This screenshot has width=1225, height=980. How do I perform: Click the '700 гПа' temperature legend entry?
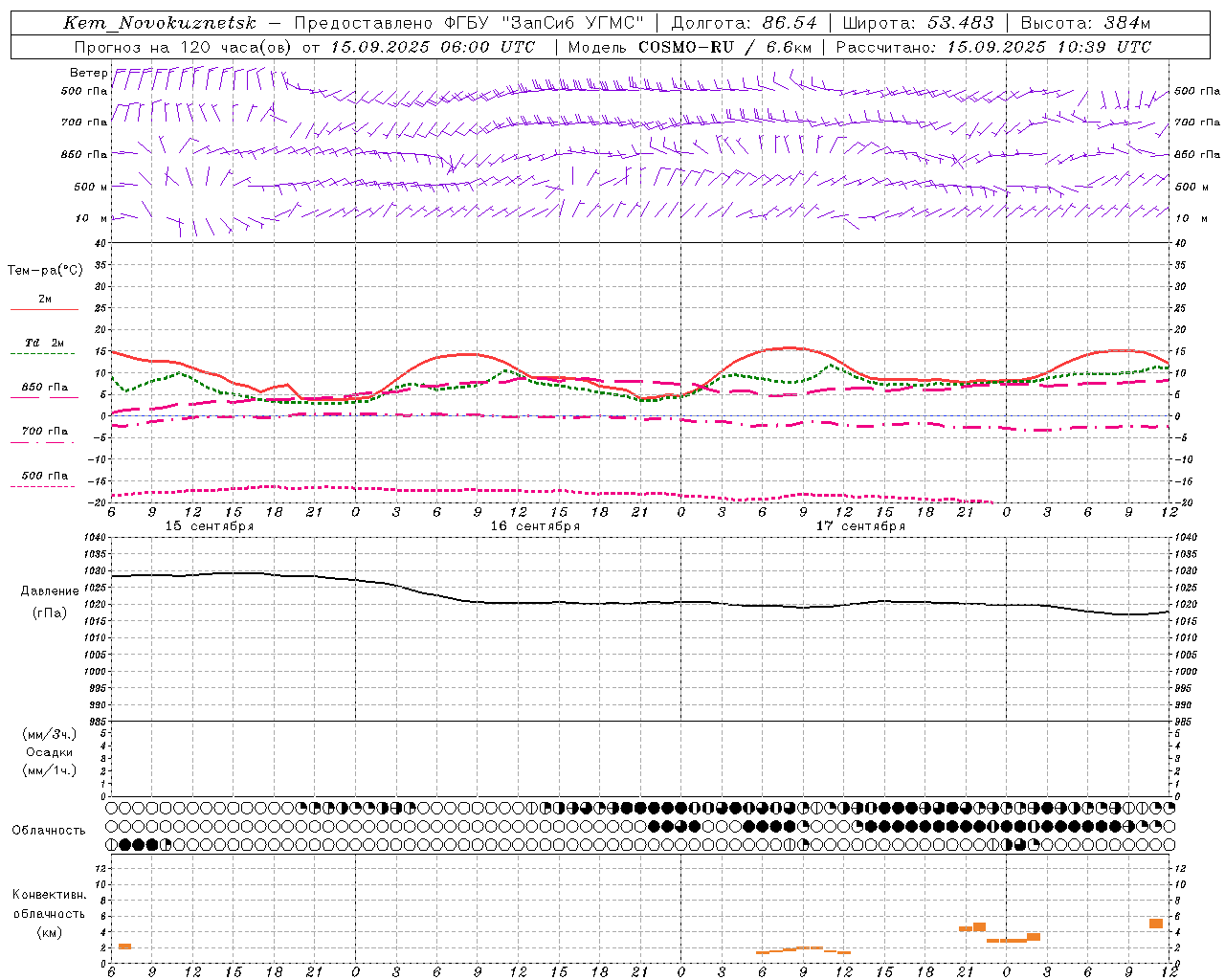(45, 432)
